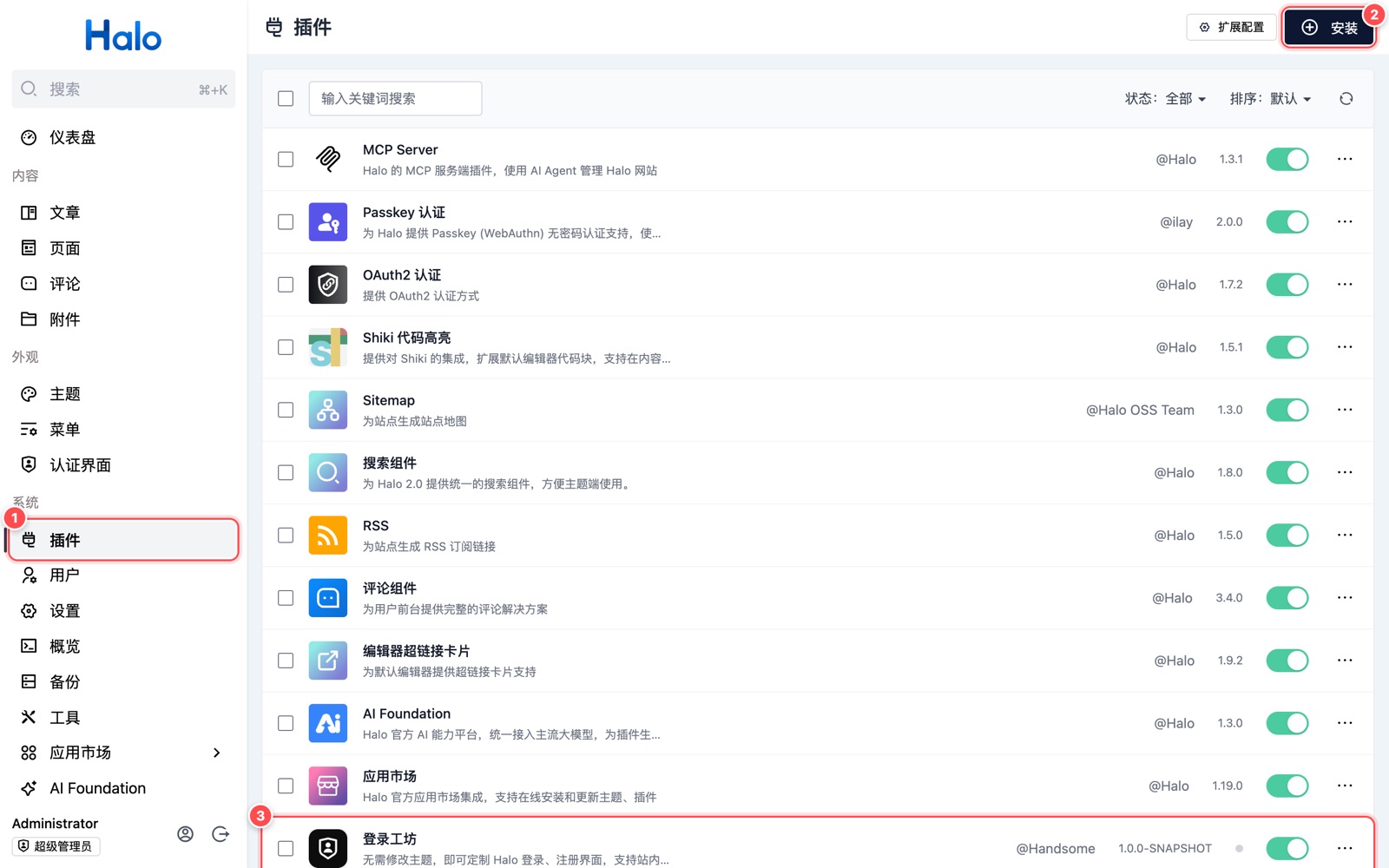This screenshot has width=1389, height=868.
Task: Toggle the 登录工坊 plugin switch
Action: click(1287, 848)
